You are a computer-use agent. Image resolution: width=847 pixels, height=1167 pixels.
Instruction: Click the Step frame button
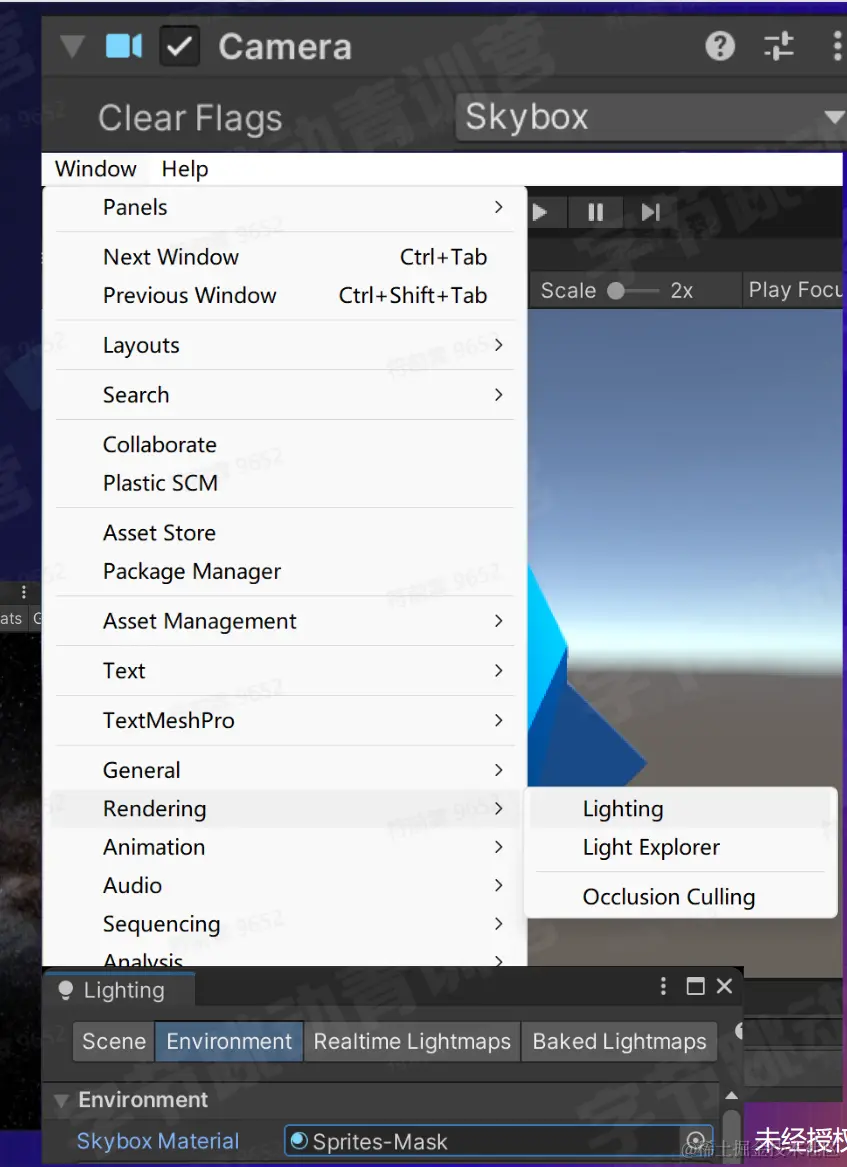point(651,213)
